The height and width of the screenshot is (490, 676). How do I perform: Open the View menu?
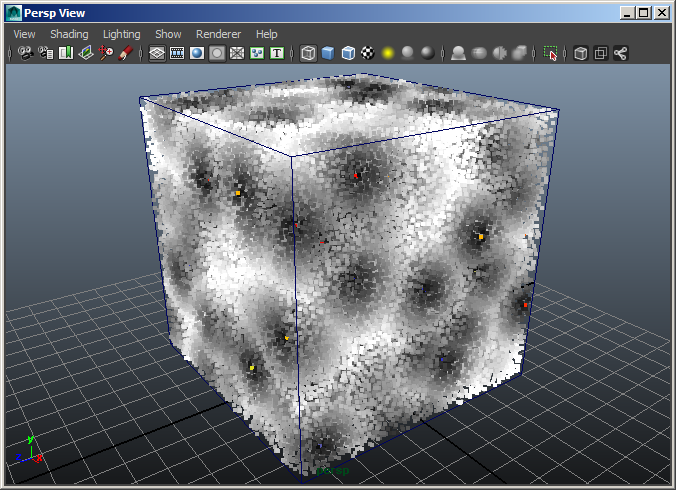coord(24,34)
